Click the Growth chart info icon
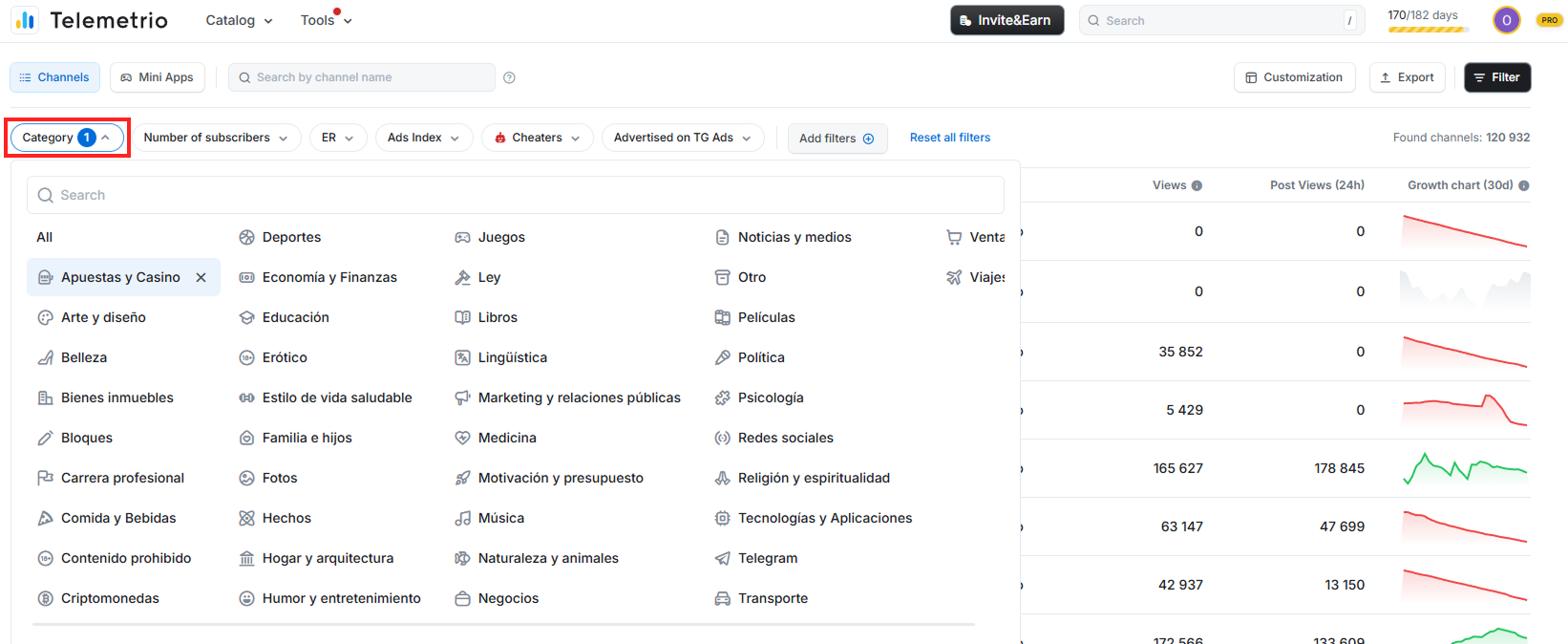Viewport: 1568px width, 644px height. pos(1524,185)
